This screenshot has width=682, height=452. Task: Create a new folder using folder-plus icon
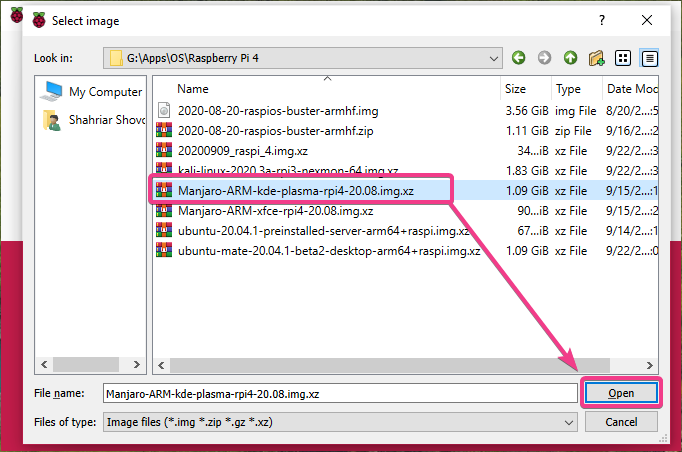point(596,58)
